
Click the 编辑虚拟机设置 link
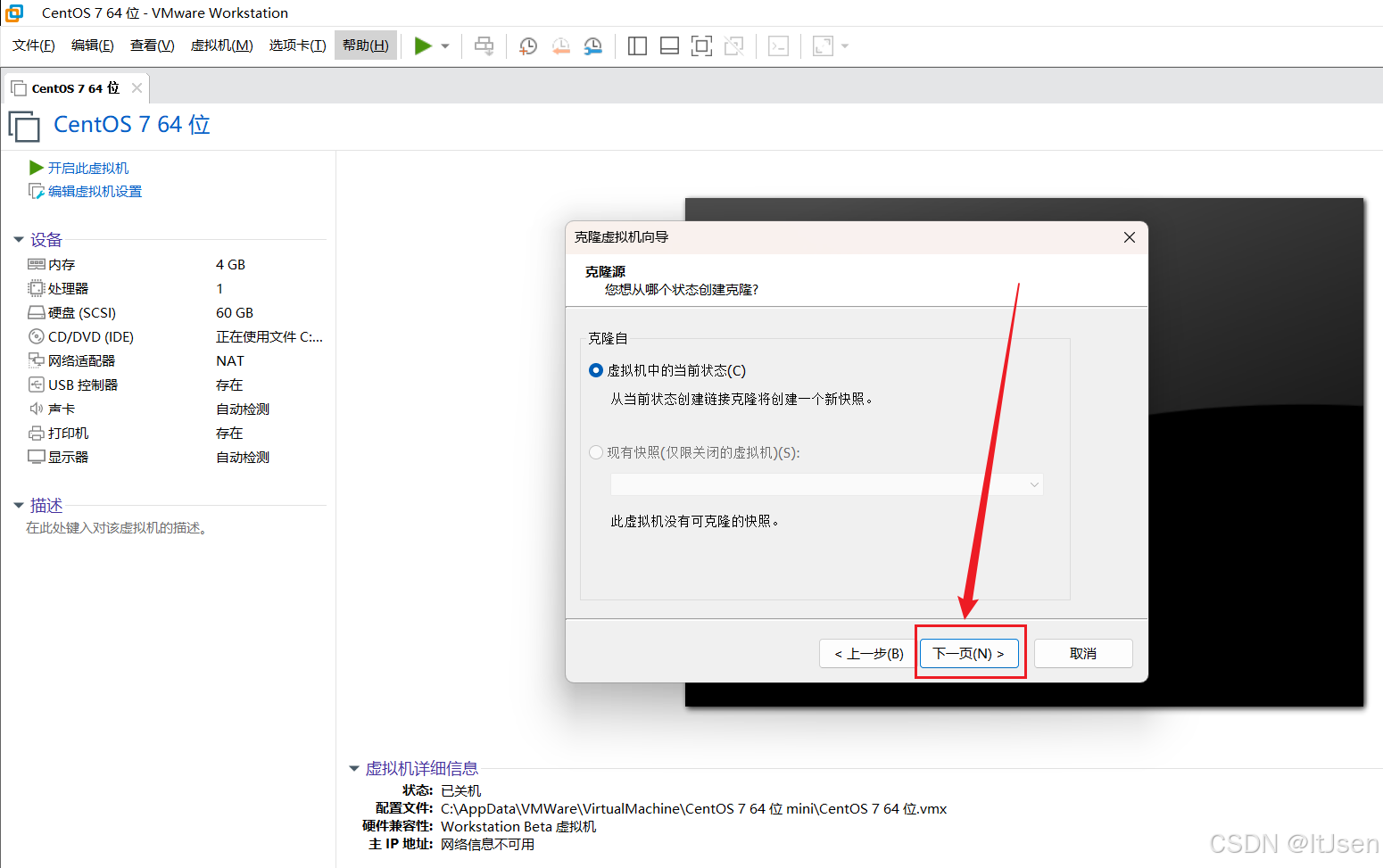95,191
